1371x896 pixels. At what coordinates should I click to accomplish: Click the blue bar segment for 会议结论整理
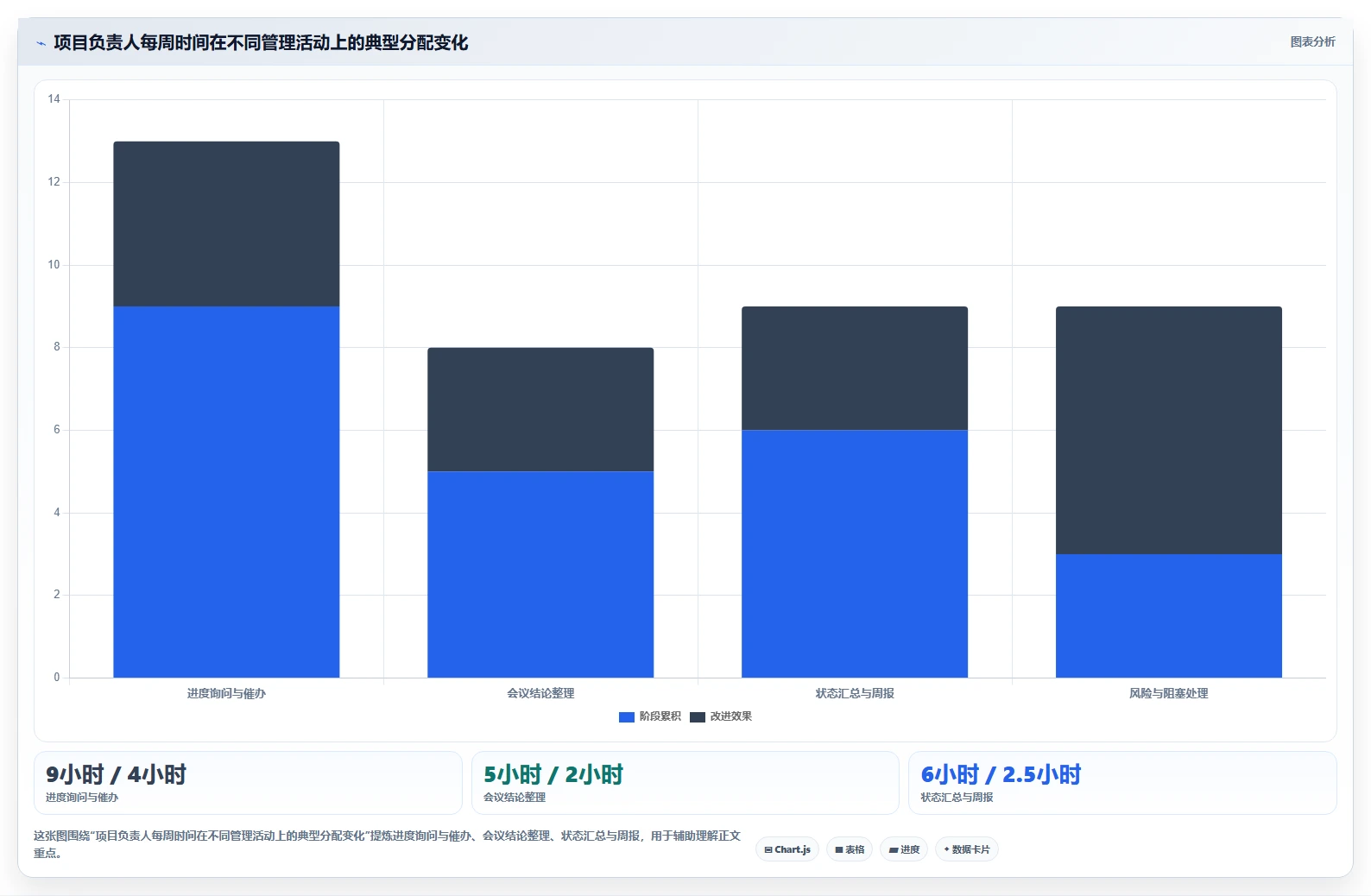540,574
